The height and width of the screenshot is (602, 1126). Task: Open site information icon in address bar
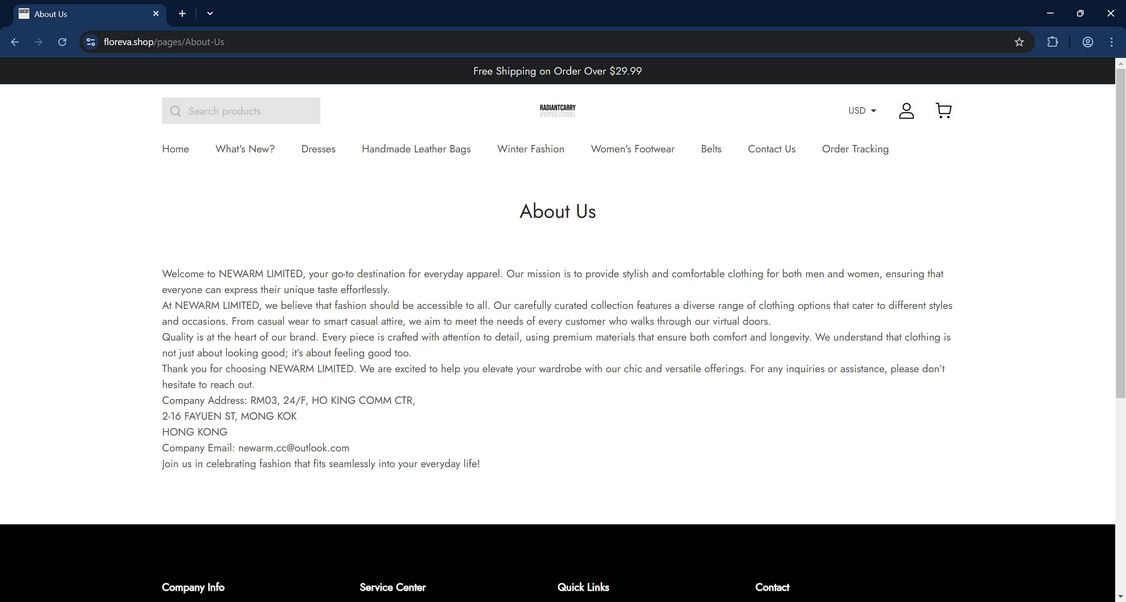(x=90, y=42)
